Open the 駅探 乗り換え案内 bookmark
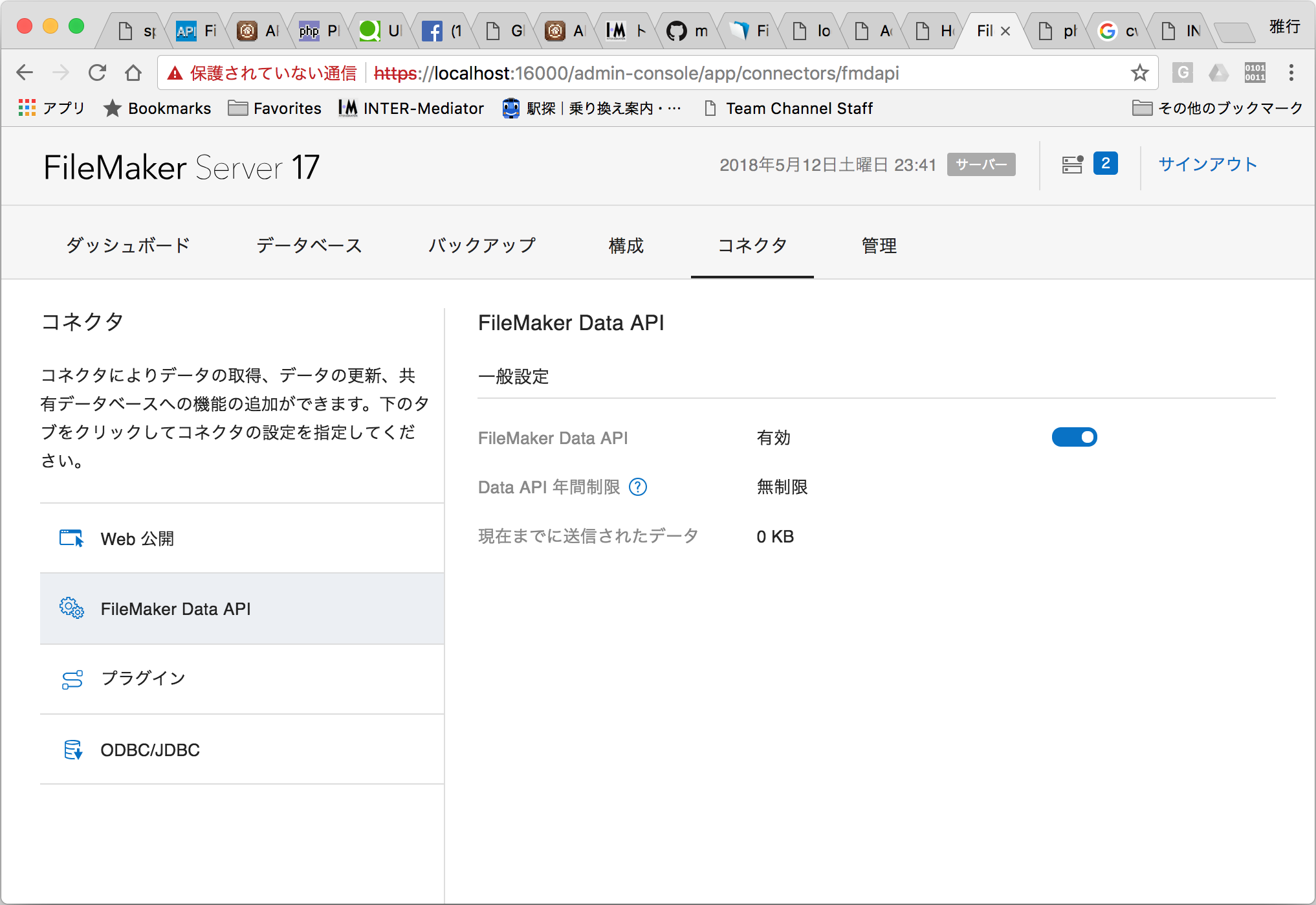 click(592, 108)
